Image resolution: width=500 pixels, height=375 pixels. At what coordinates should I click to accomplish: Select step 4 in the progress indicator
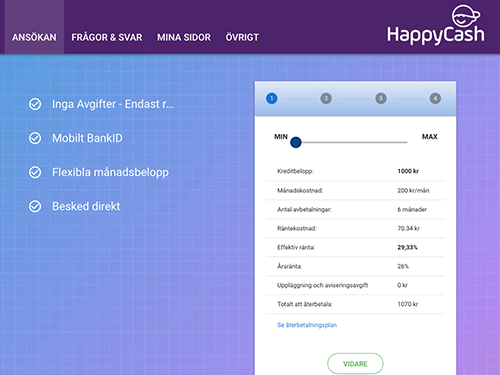(x=435, y=98)
